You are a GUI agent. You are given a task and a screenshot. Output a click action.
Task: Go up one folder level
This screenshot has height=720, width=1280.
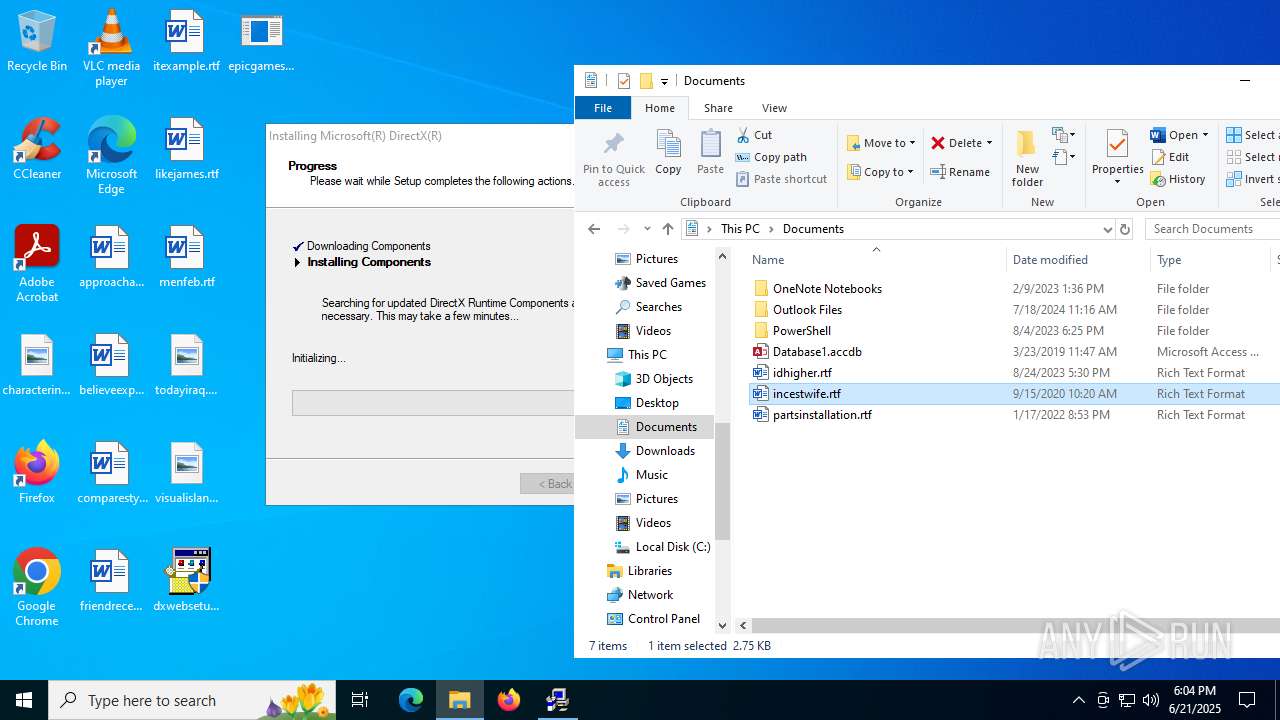[668, 229]
